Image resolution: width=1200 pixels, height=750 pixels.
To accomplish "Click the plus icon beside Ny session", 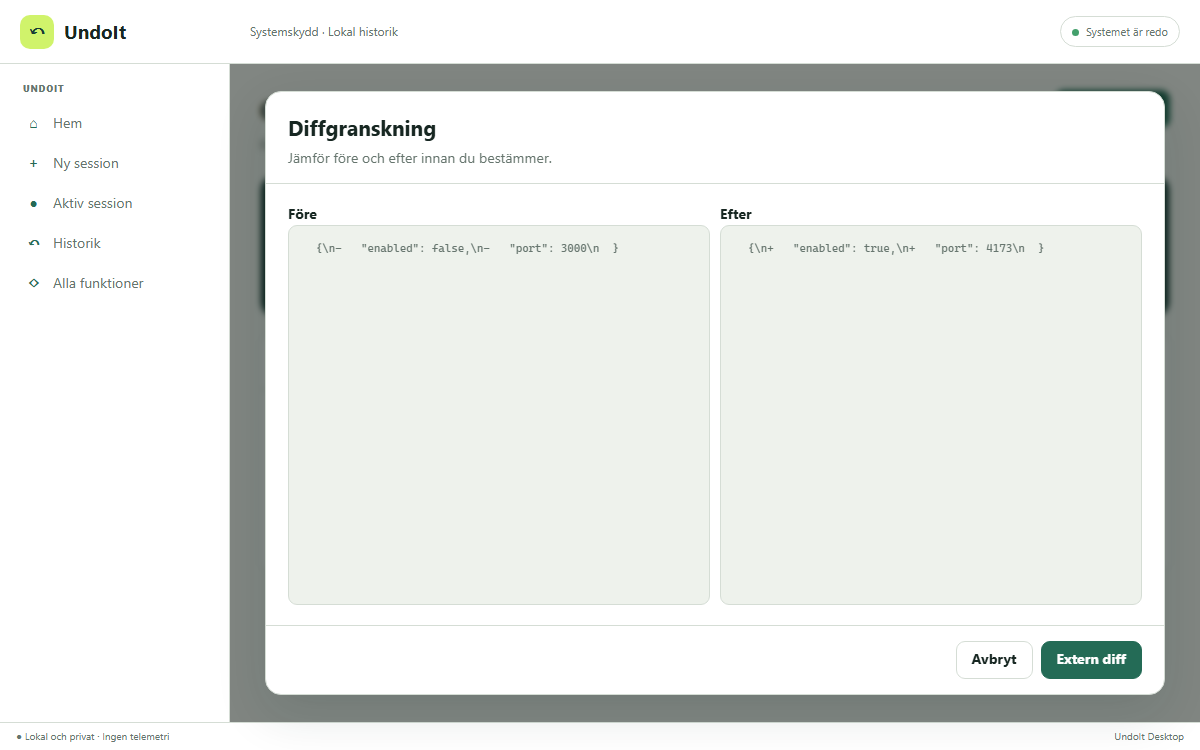I will (x=34, y=164).
